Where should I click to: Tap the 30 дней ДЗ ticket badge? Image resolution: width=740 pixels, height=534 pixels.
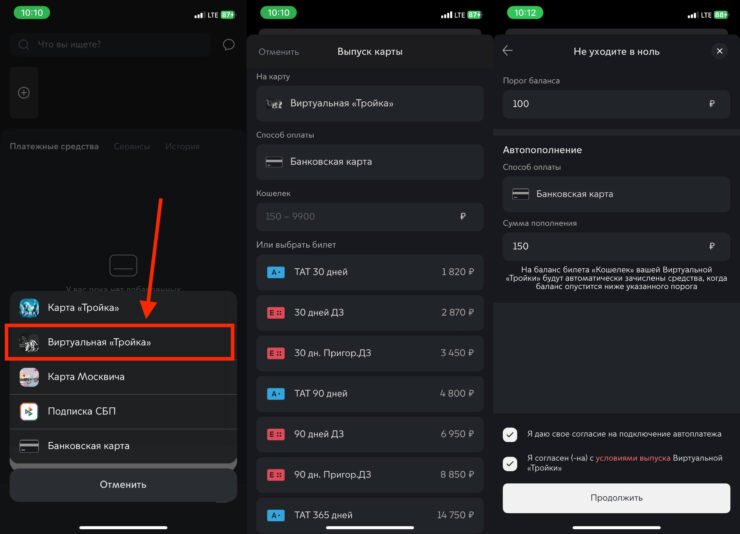tap(276, 313)
